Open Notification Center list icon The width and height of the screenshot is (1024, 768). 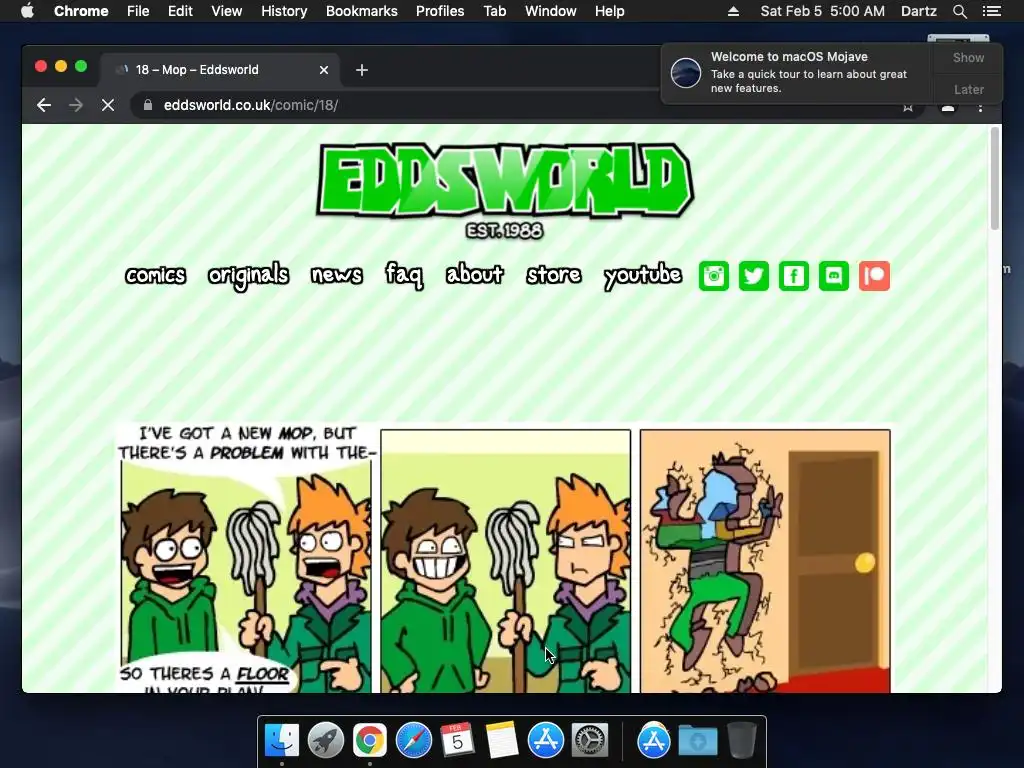[x=991, y=11]
